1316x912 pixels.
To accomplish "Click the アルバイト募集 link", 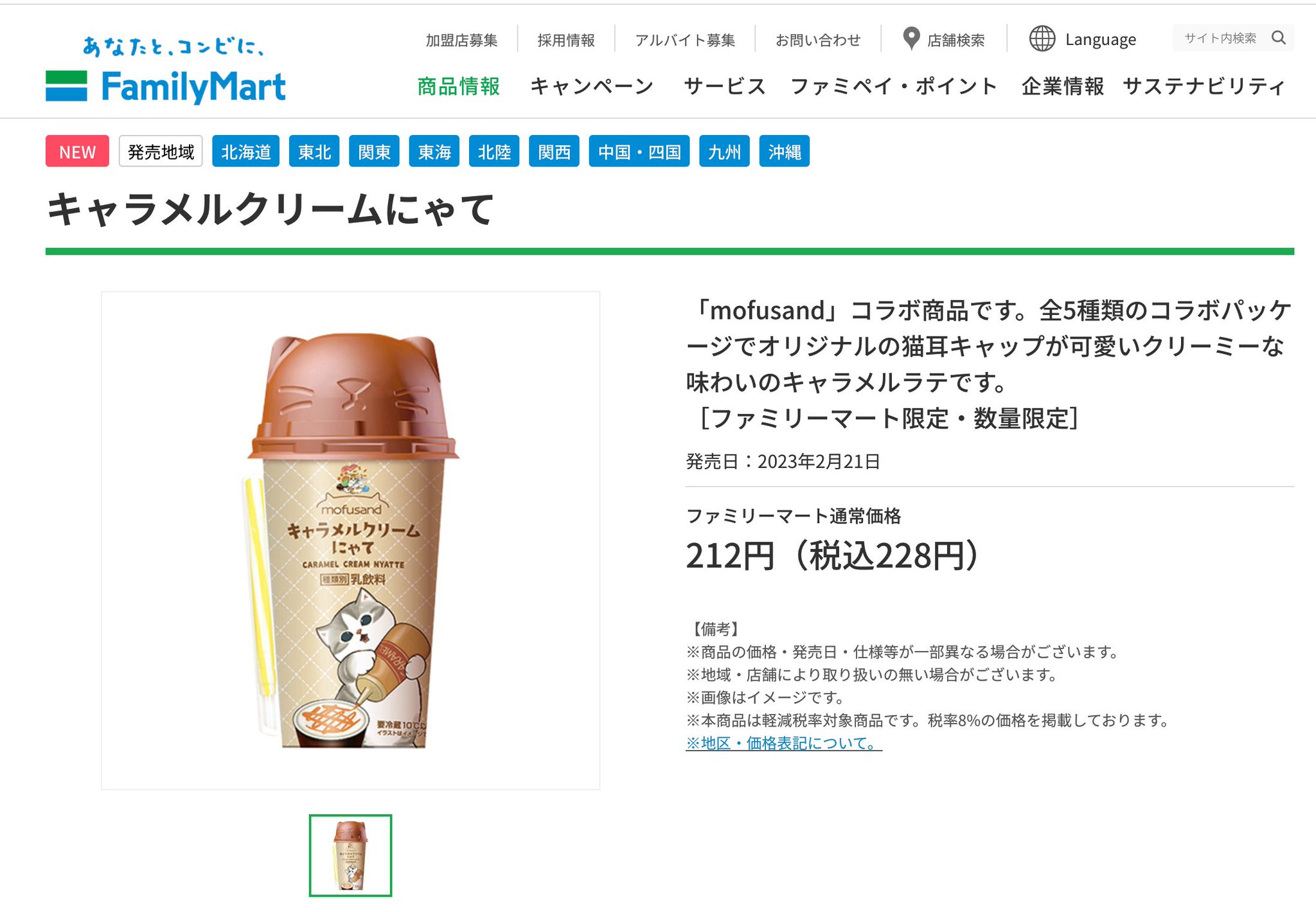I will (685, 40).
